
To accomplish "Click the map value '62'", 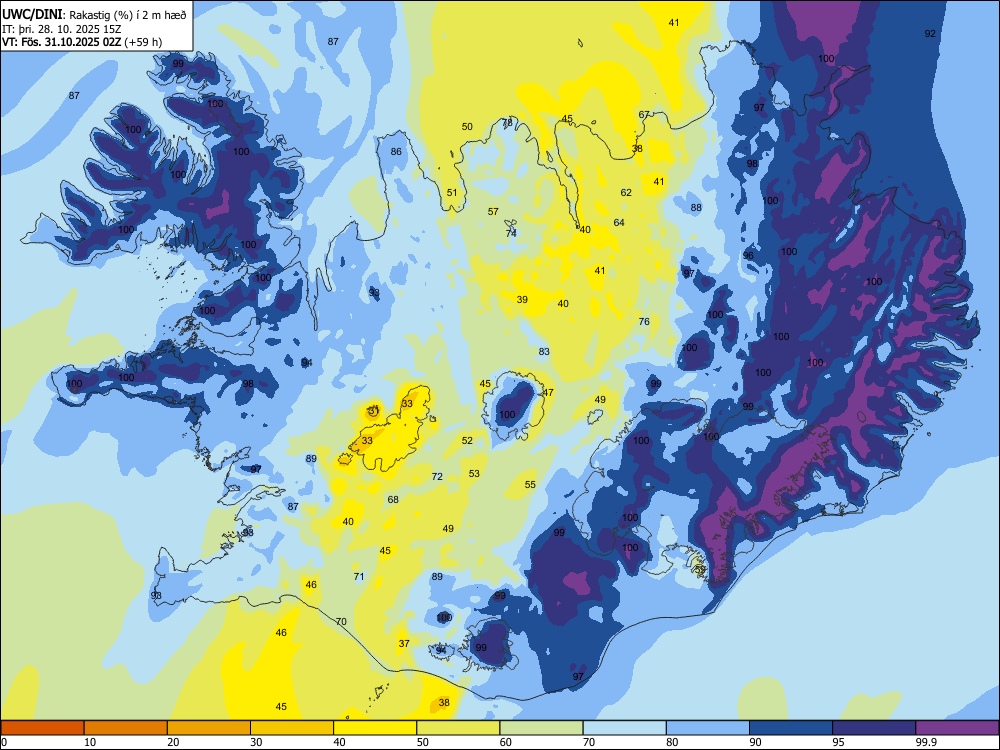I will coord(626,193).
